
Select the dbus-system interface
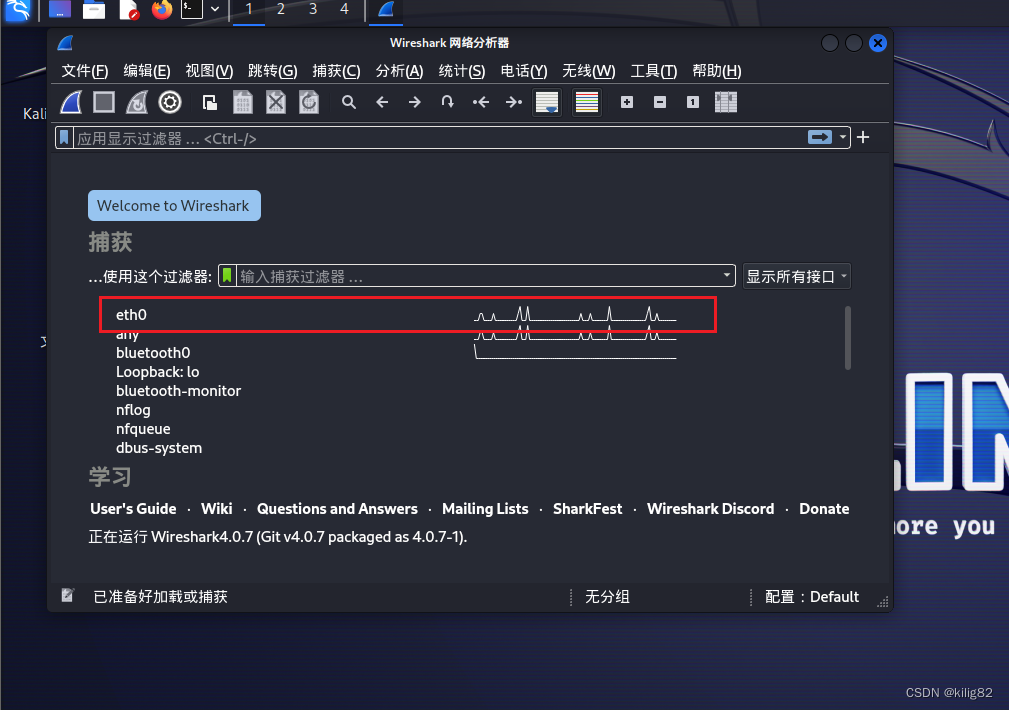[159, 448]
